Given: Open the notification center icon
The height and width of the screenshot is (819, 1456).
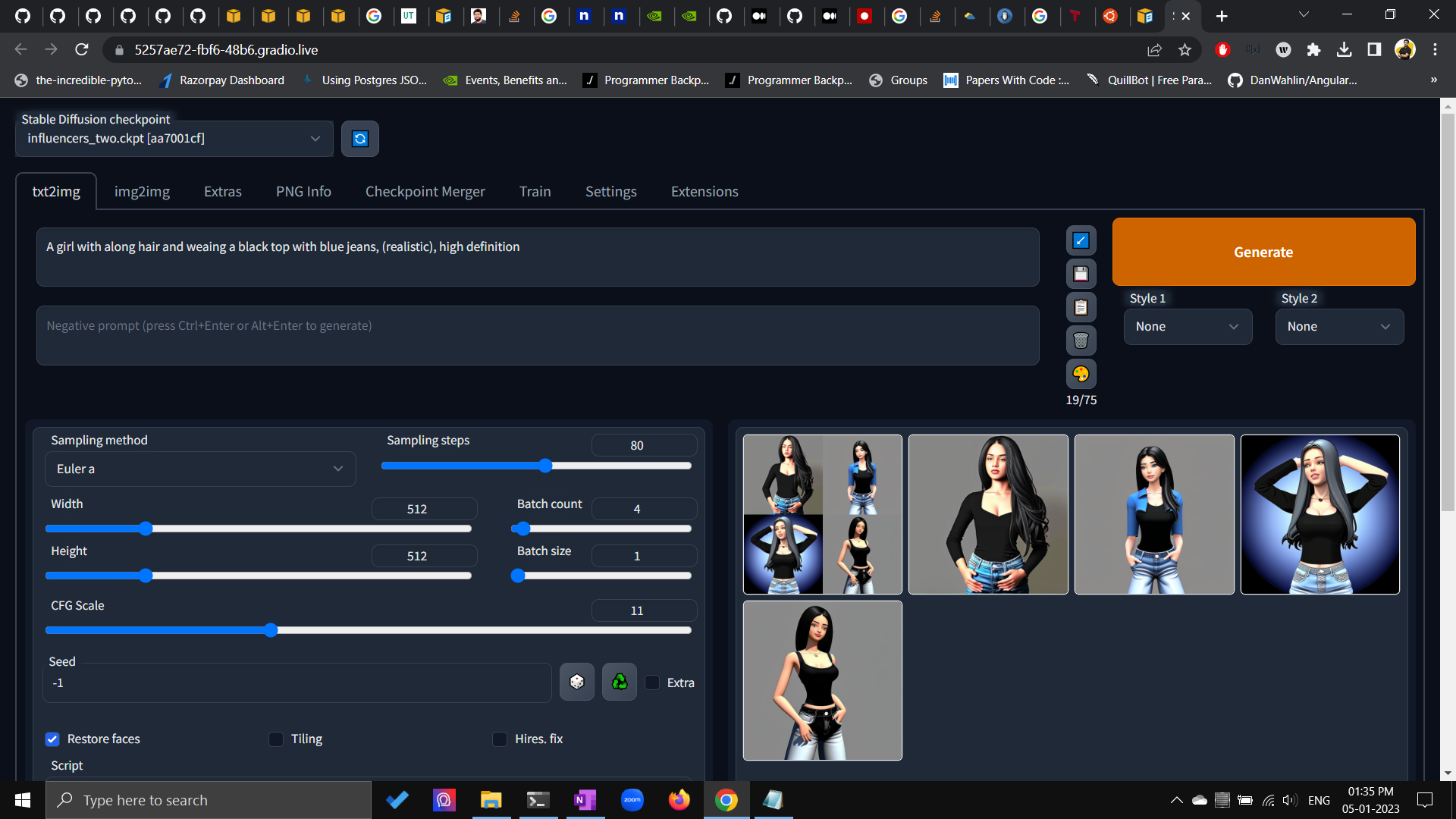Looking at the screenshot, I should pos(1425,800).
